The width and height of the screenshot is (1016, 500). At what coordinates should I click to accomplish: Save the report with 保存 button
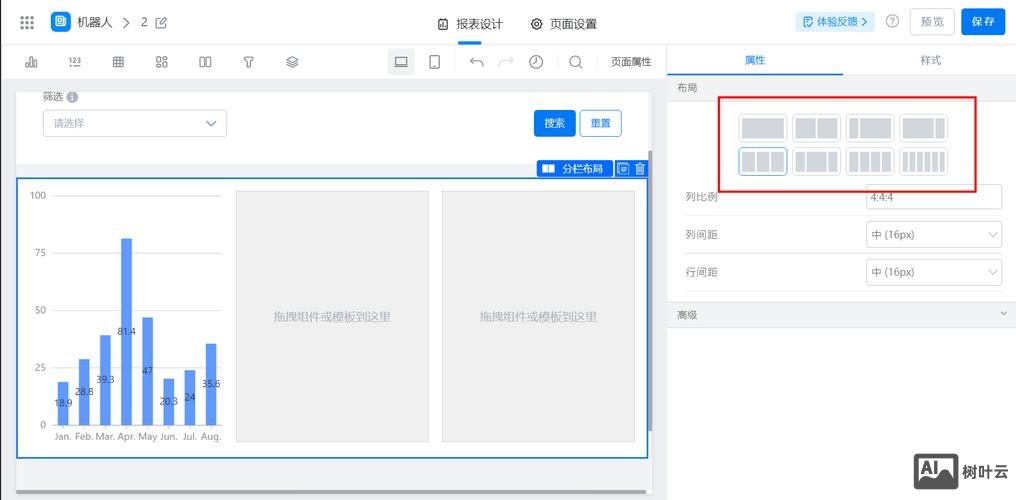pos(983,21)
